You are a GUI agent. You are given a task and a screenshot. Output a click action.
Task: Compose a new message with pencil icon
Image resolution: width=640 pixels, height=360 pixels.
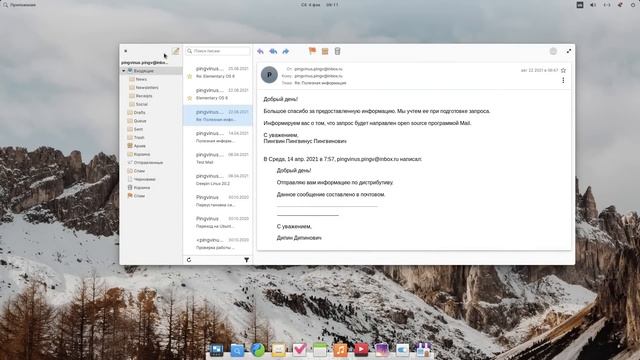(x=175, y=51)
